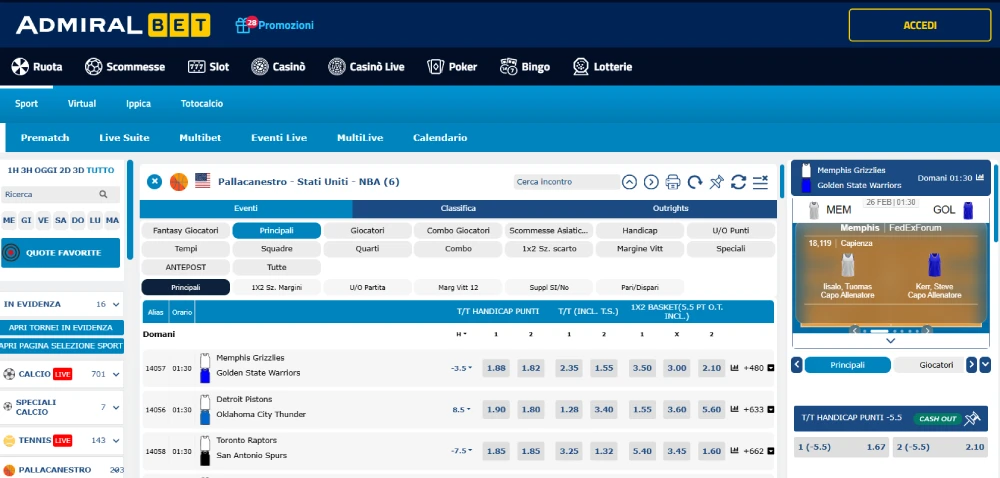The image size is (1000, 478).
Task: Click the widget carousel pagination dots
Action: [891, 331]
